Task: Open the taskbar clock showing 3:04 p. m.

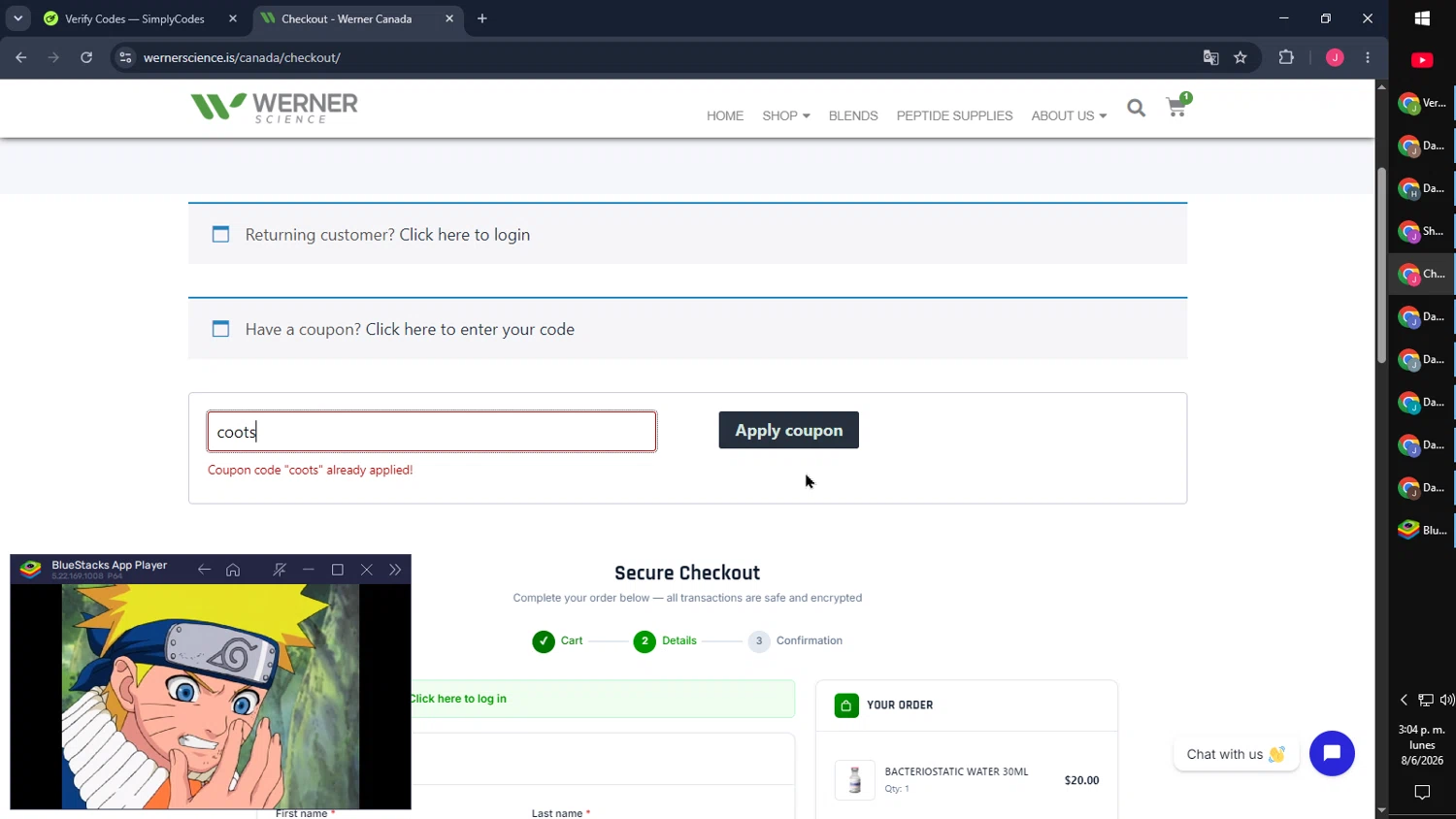Action: [x=1422, y=745]
